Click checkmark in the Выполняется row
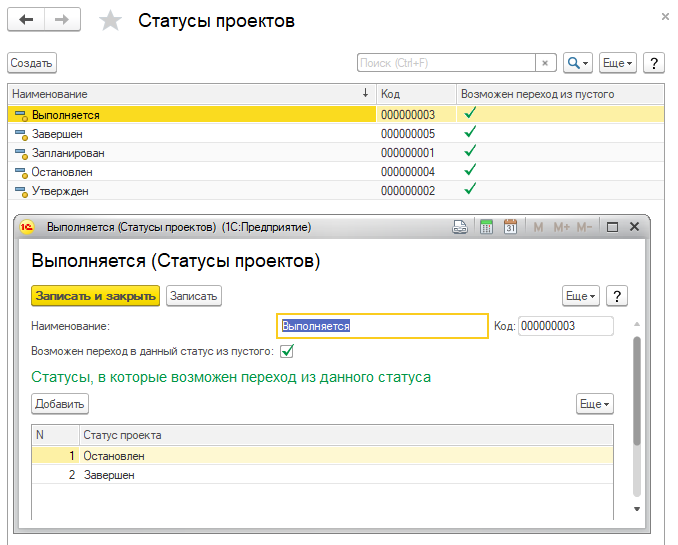 point(470,113)
